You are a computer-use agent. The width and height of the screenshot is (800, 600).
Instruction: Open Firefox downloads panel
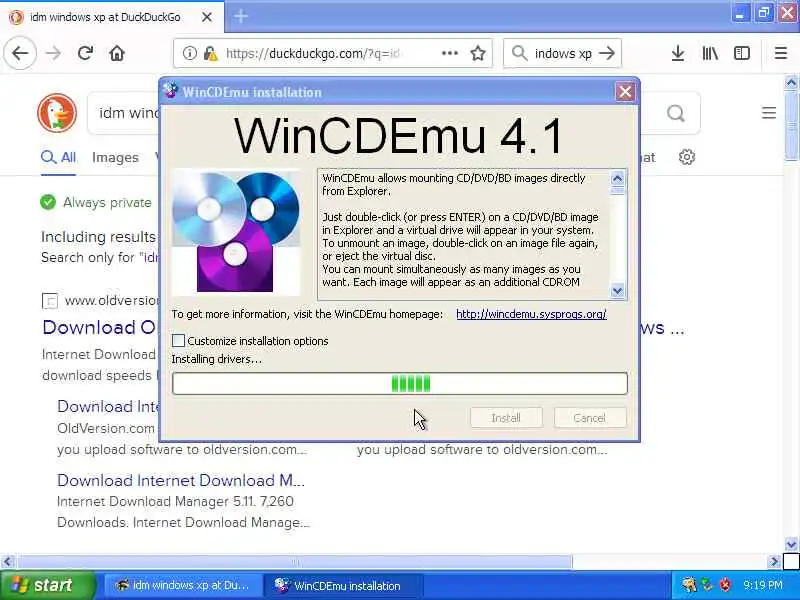678,53
